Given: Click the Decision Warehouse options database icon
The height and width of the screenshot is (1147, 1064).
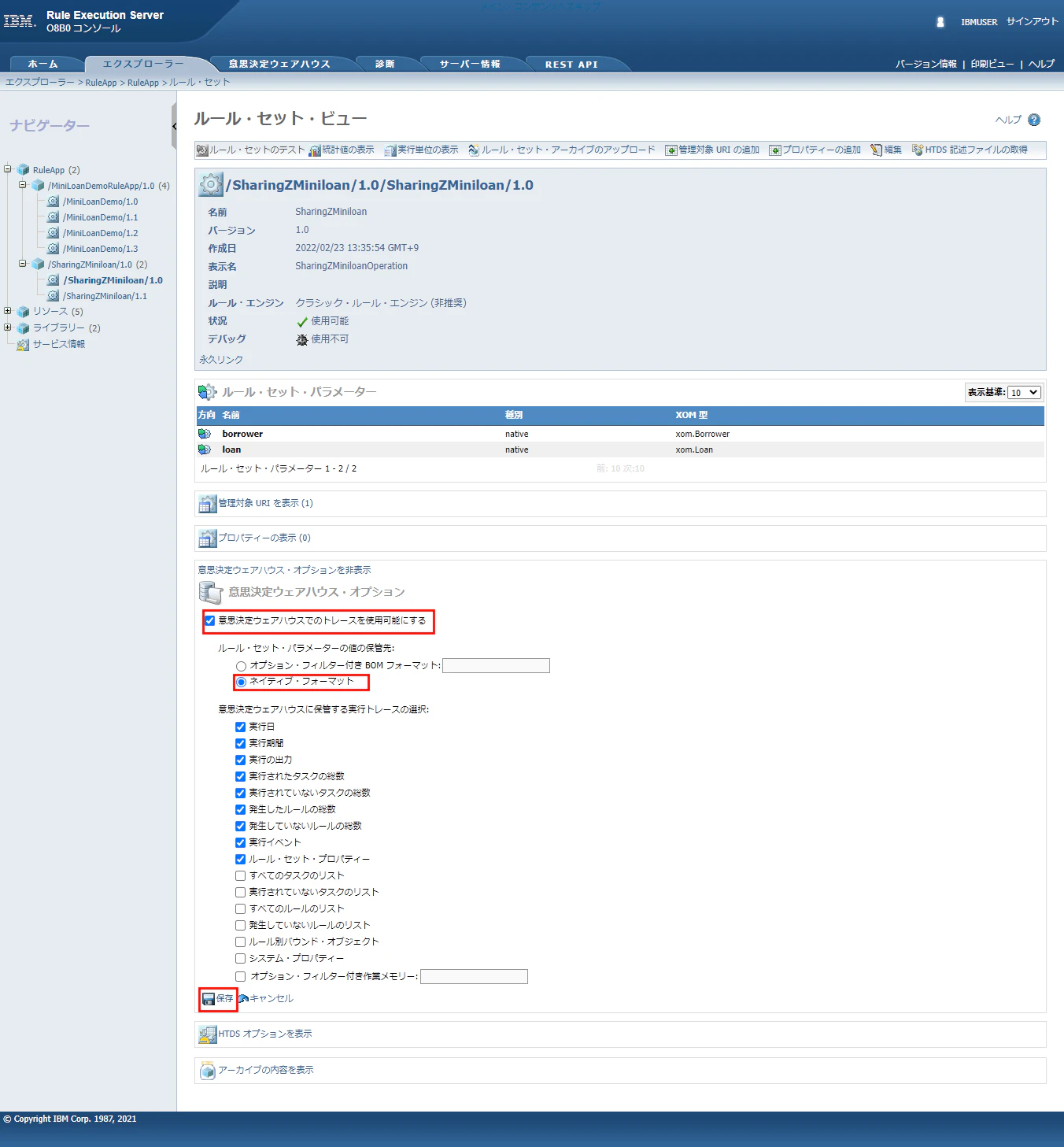Looking at the screenshot, I should point(211,592).
